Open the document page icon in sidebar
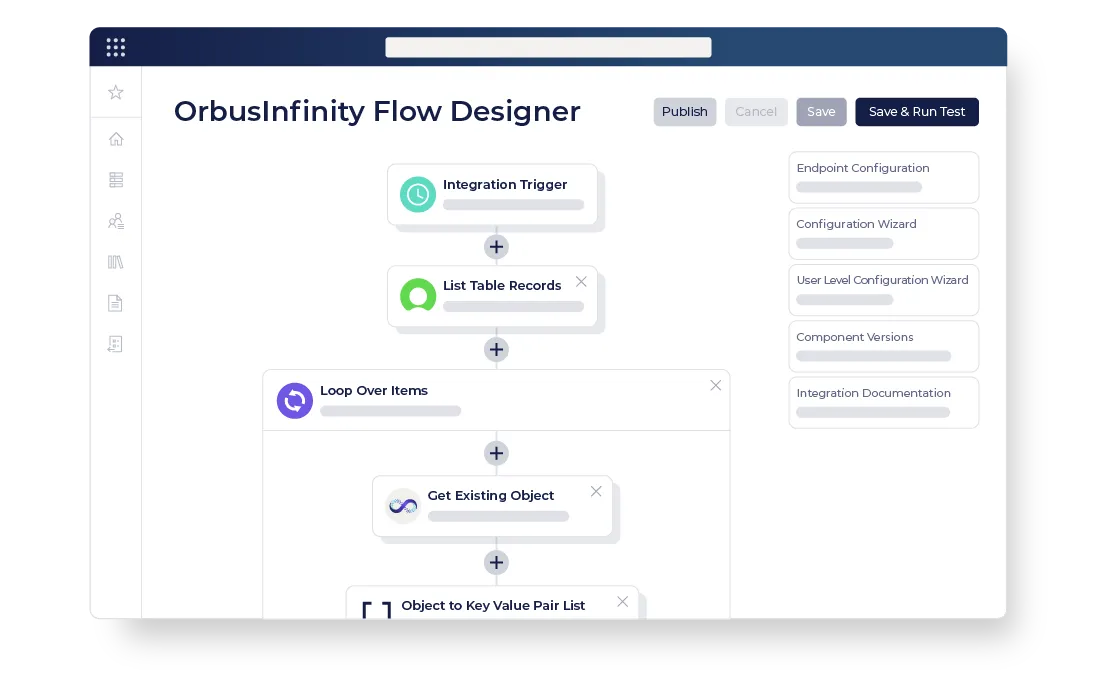 pyautogui.click(x=115, y=303)
